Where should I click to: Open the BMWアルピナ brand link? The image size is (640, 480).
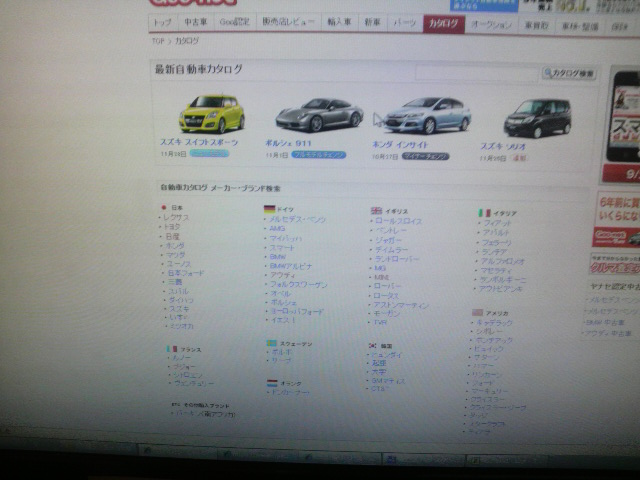pos(291,266)
